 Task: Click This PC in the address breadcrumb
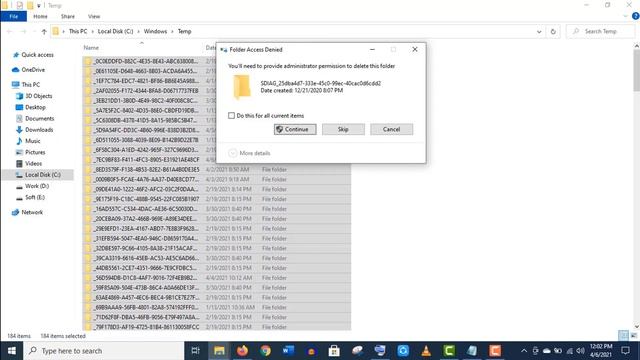(x=78, y=31)
